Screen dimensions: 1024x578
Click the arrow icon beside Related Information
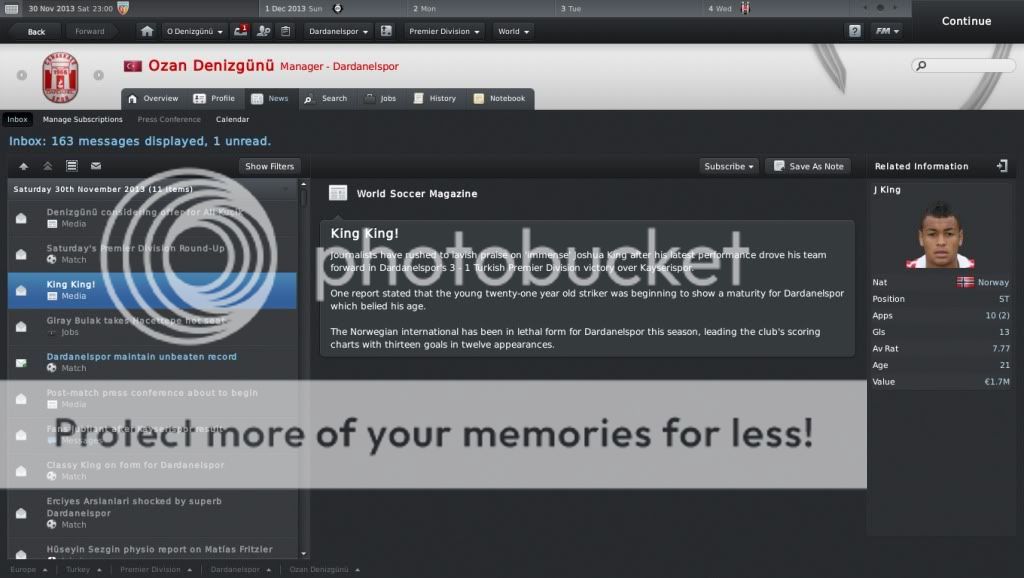(1002, 166)
